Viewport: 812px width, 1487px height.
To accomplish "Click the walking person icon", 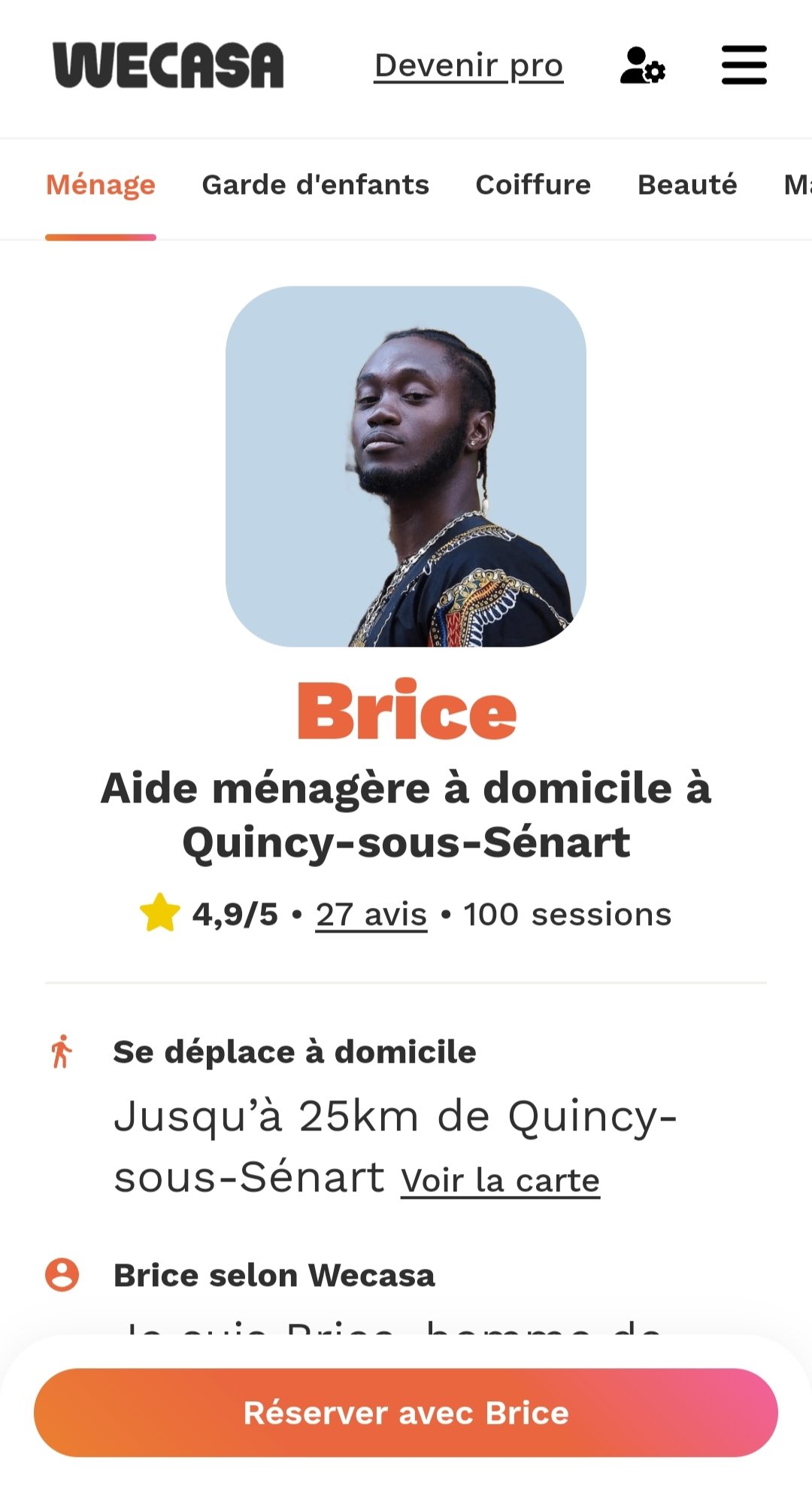I will [62, 1052].
